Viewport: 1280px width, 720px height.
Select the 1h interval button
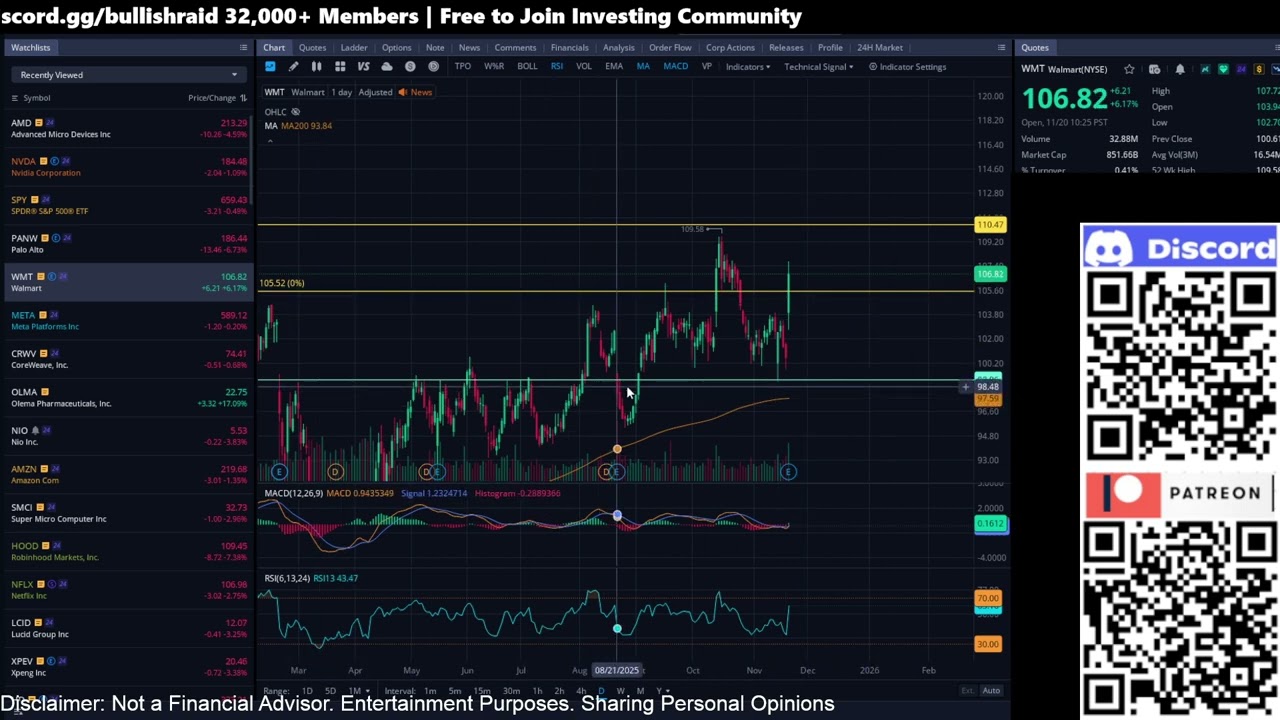pos(537,691)
